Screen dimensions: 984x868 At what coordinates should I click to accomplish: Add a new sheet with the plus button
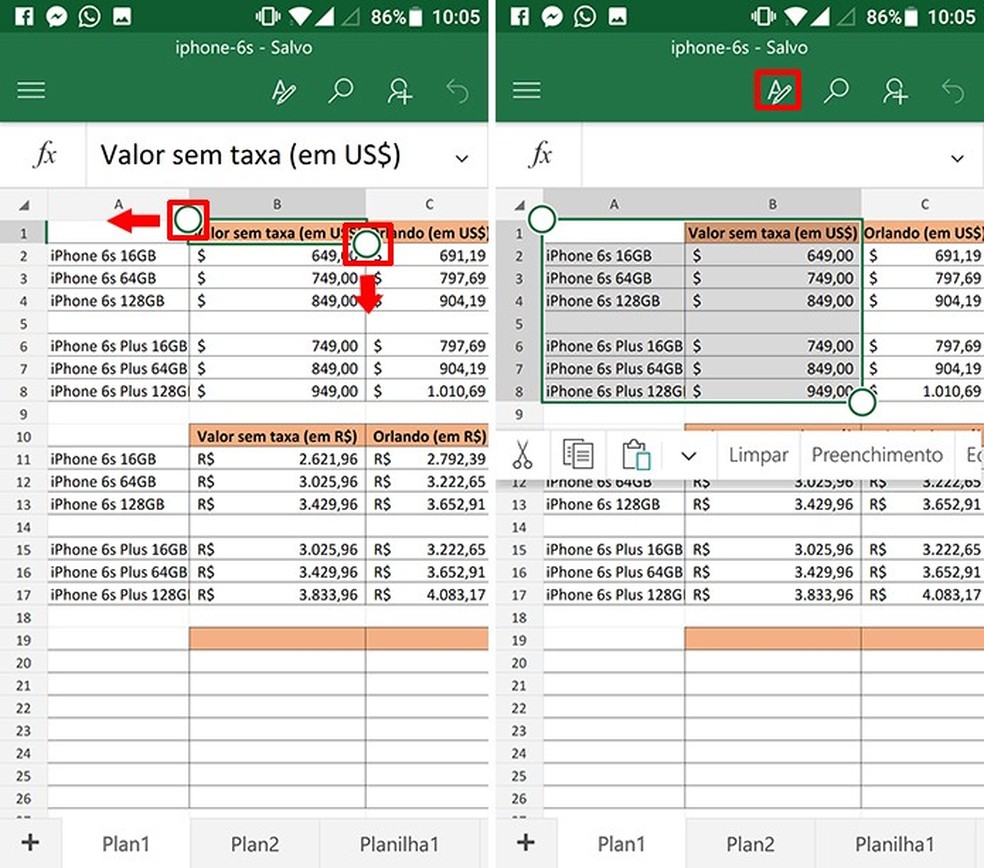tap(31, 844)
